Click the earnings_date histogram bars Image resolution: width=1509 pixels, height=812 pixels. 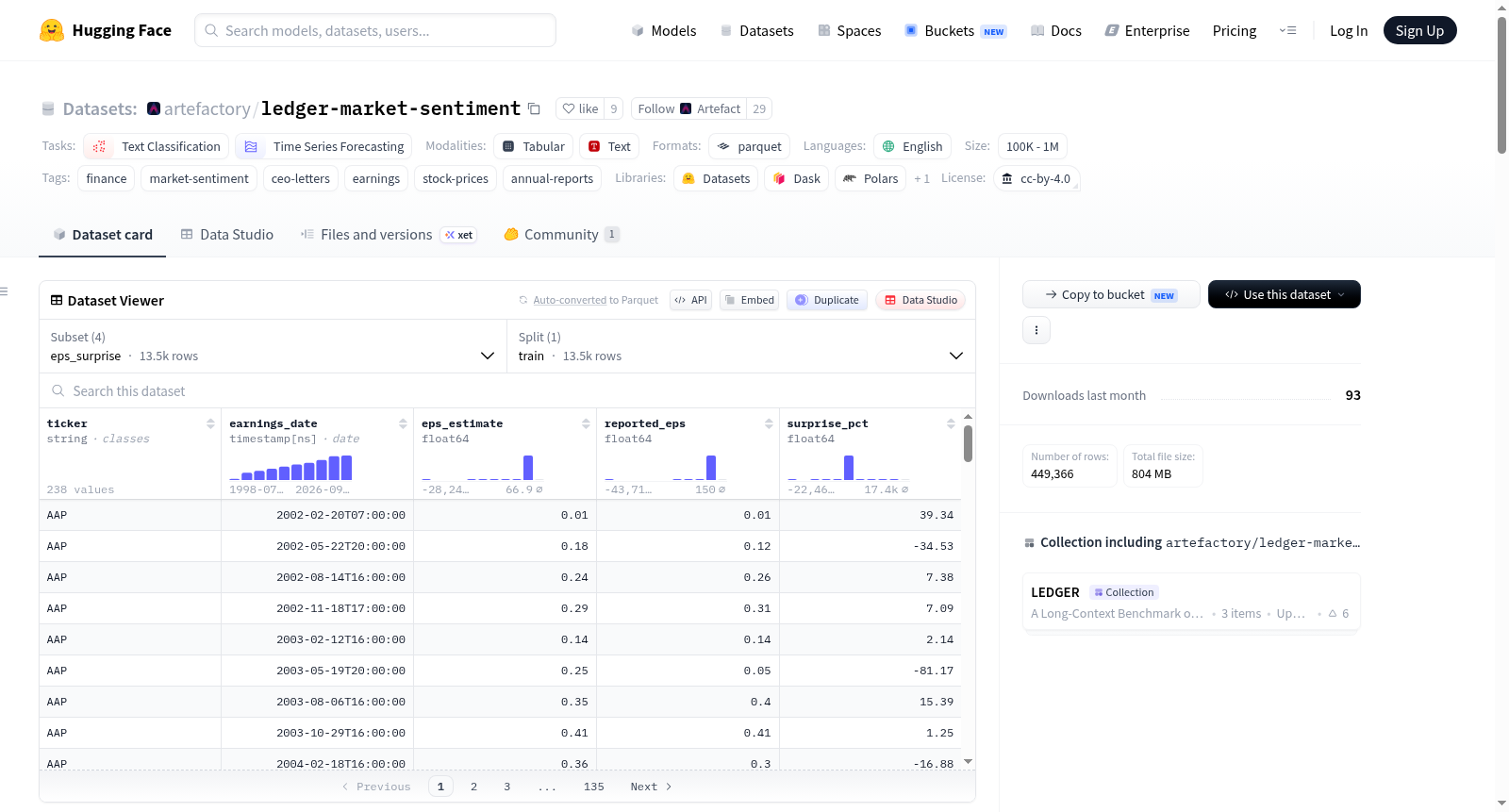[x=290, y=468]
